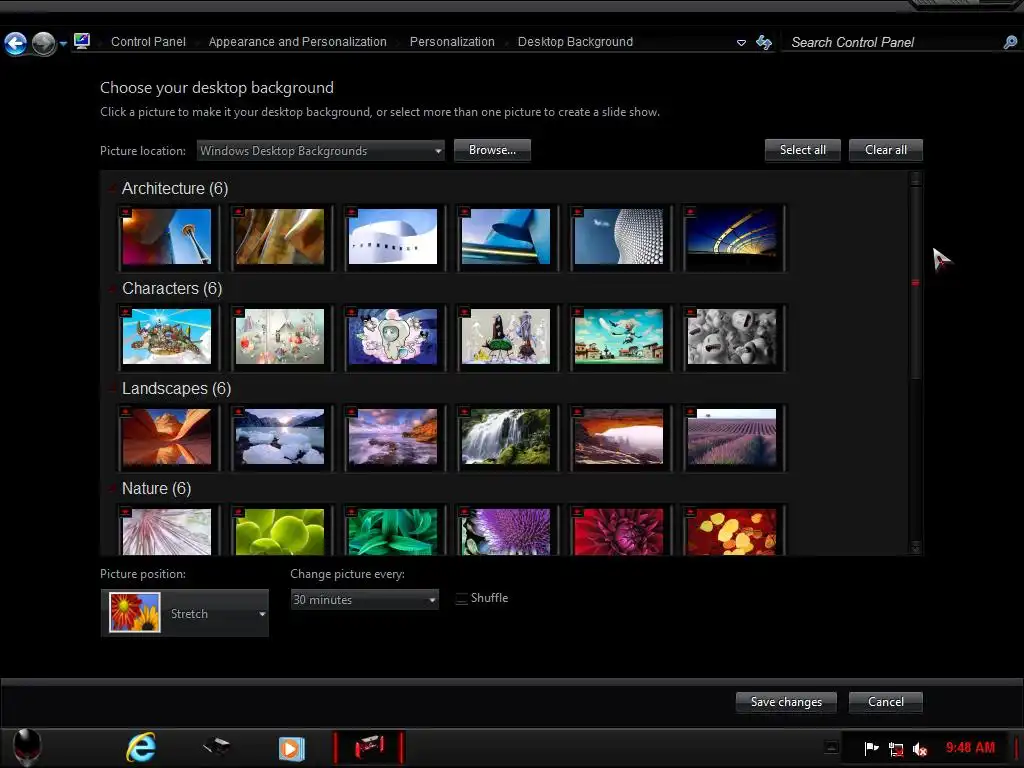Select the red canyon landscape wallpaper
Image resolution: width=1024 pixels, height=768 pixels.
pyautogui.click(x=167, y=436)
